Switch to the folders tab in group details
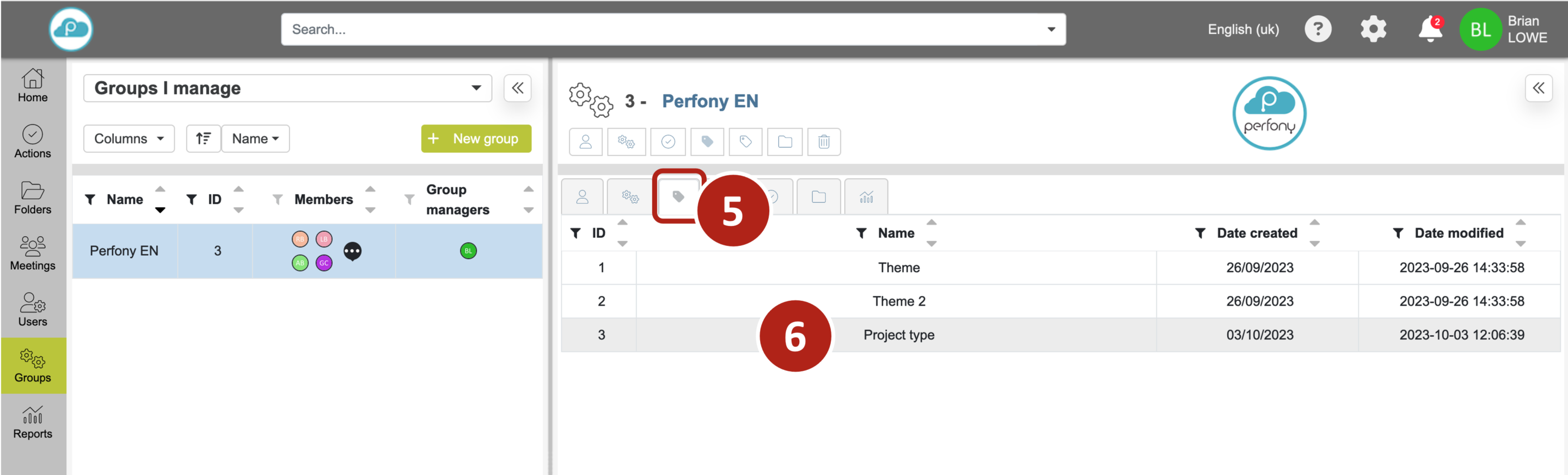The height and width of the screenshot is (475, 1568). point(819,197)
